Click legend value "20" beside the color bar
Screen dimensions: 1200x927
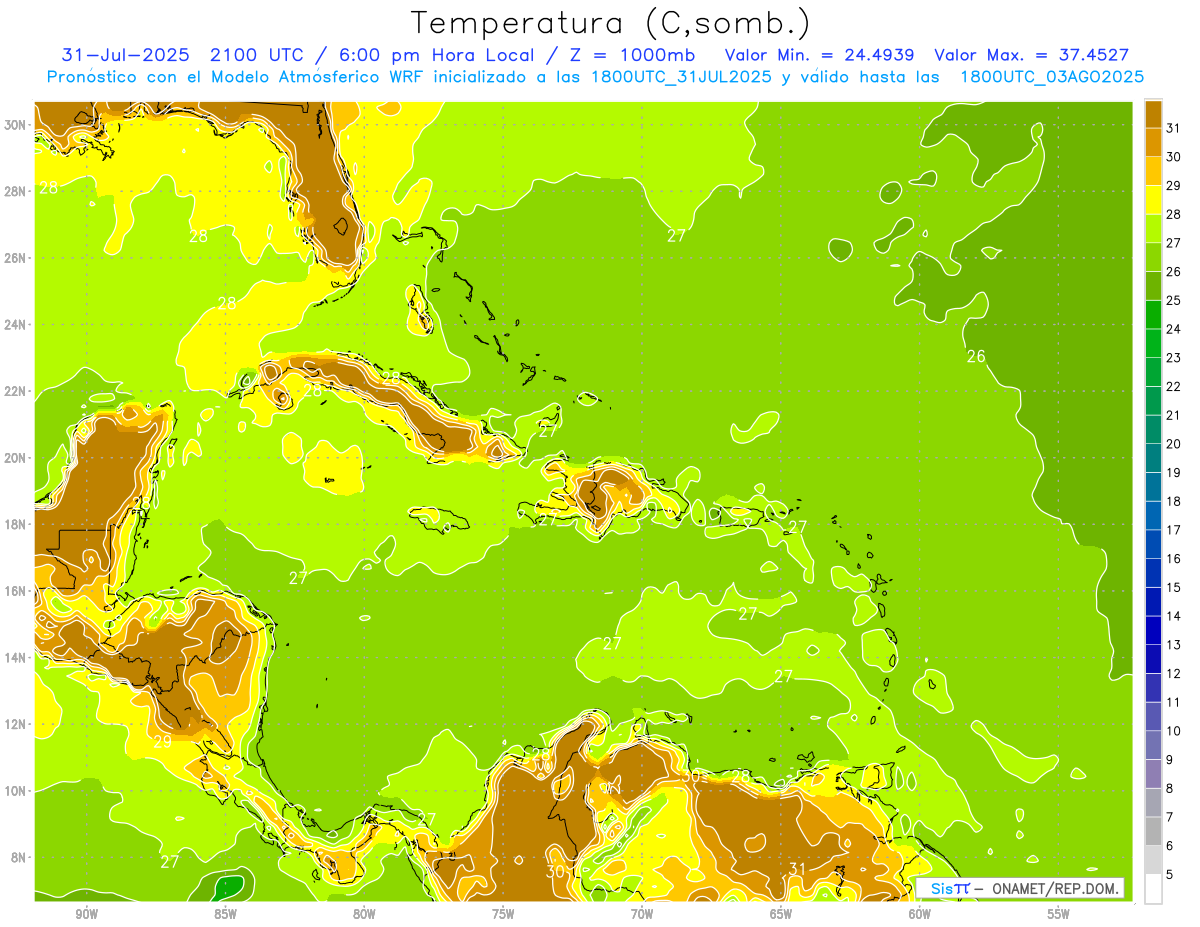coord(1174,444)
